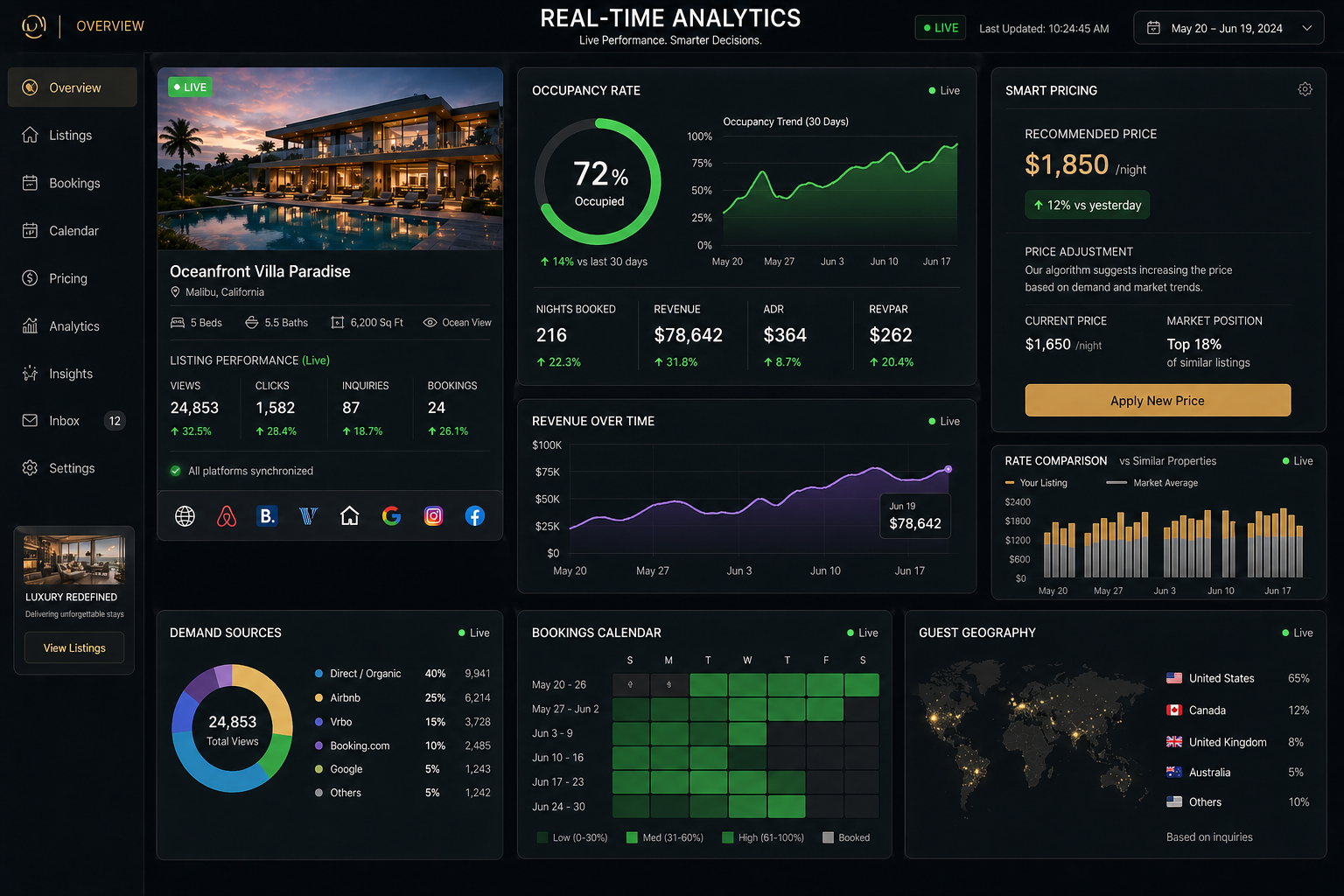Click the Instagram platform icon

433,516
